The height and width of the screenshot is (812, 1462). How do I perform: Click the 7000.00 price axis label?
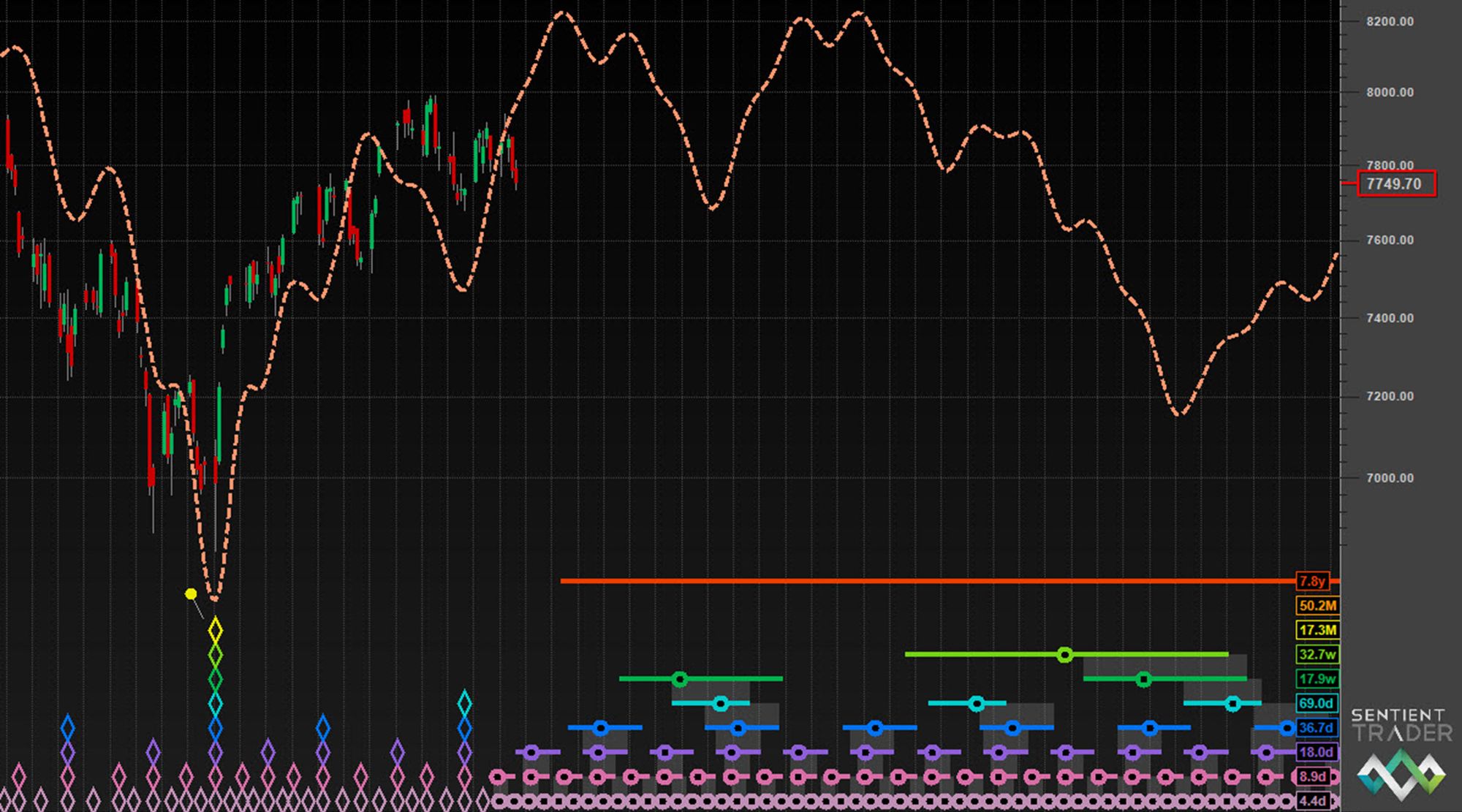1389,478
